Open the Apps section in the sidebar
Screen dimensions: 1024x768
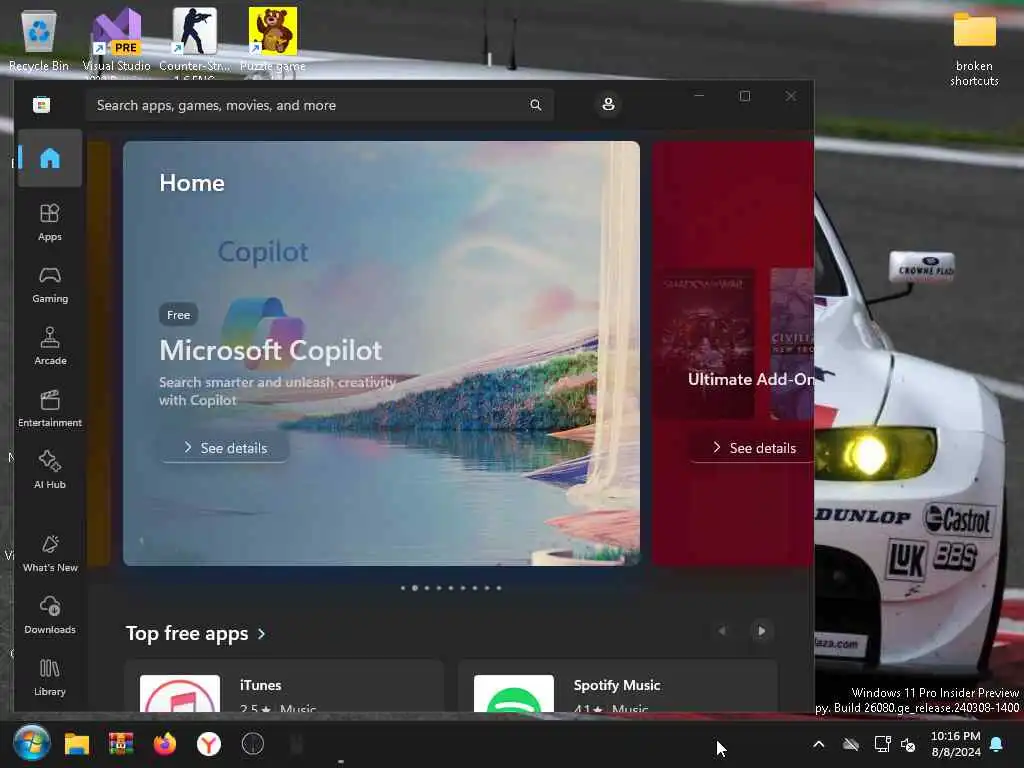50,223
